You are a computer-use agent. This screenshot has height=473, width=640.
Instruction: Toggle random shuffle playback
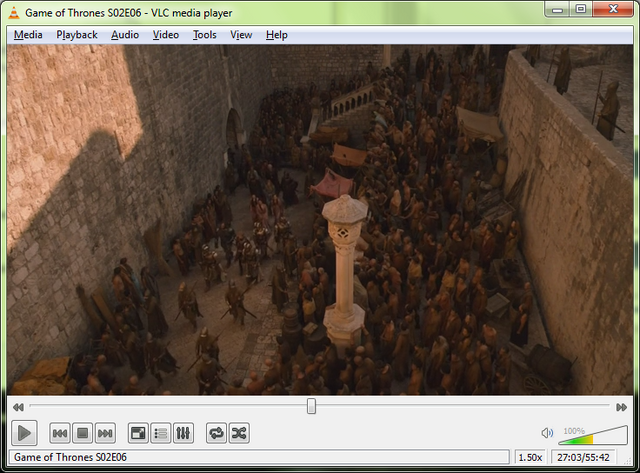(x=239, y=433)
